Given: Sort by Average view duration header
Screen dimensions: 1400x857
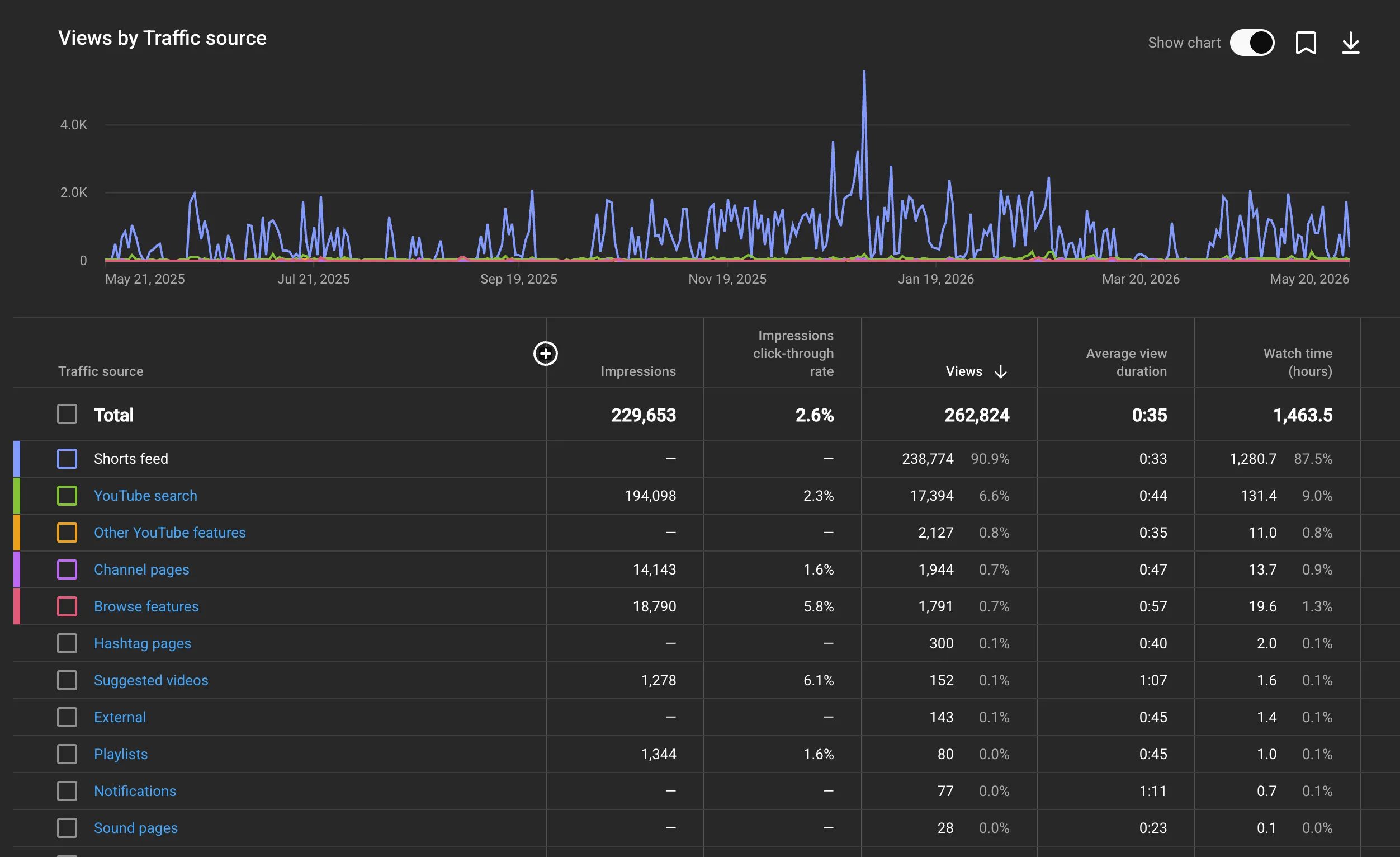Looking at the screenshot, I should click(1126, 362).
